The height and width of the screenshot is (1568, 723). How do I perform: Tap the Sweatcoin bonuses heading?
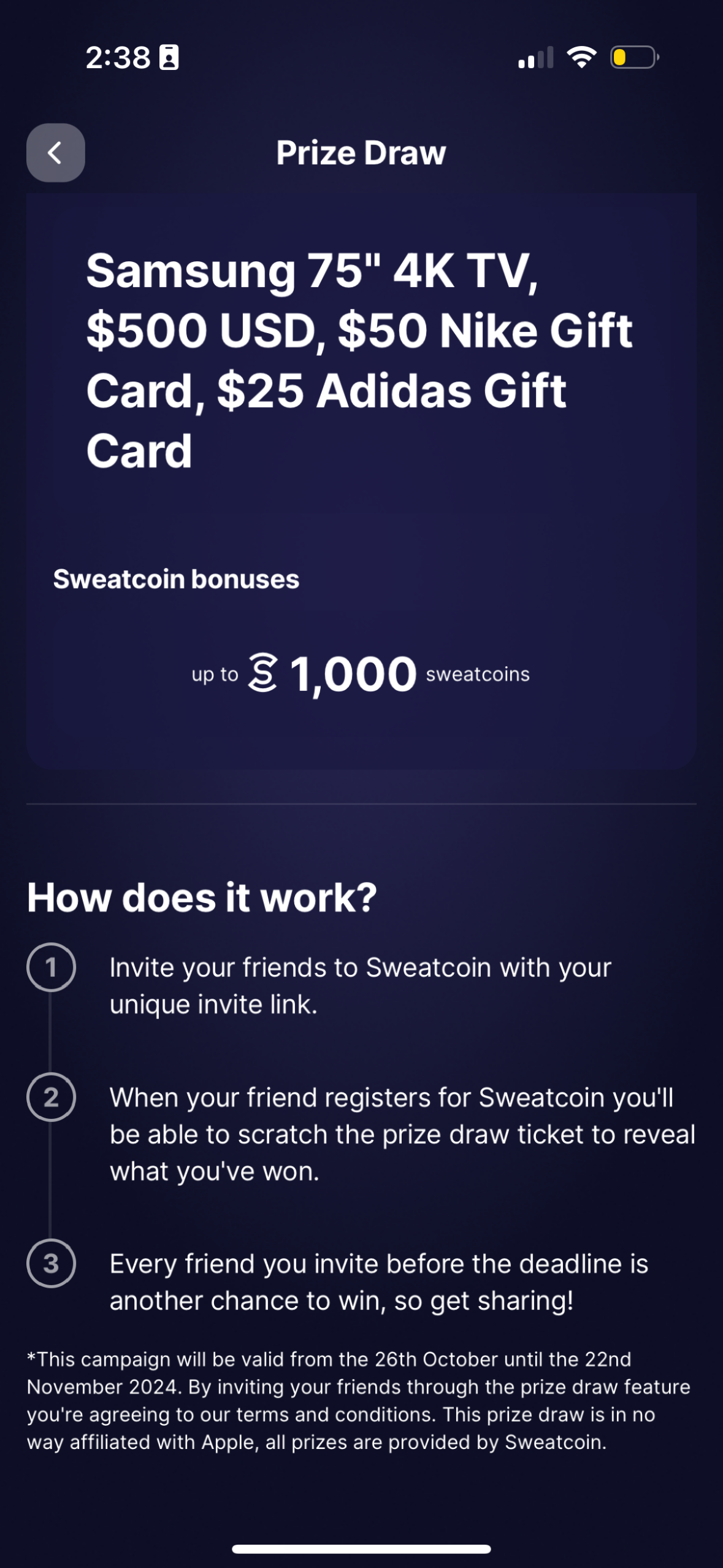[x=177, y=577]
